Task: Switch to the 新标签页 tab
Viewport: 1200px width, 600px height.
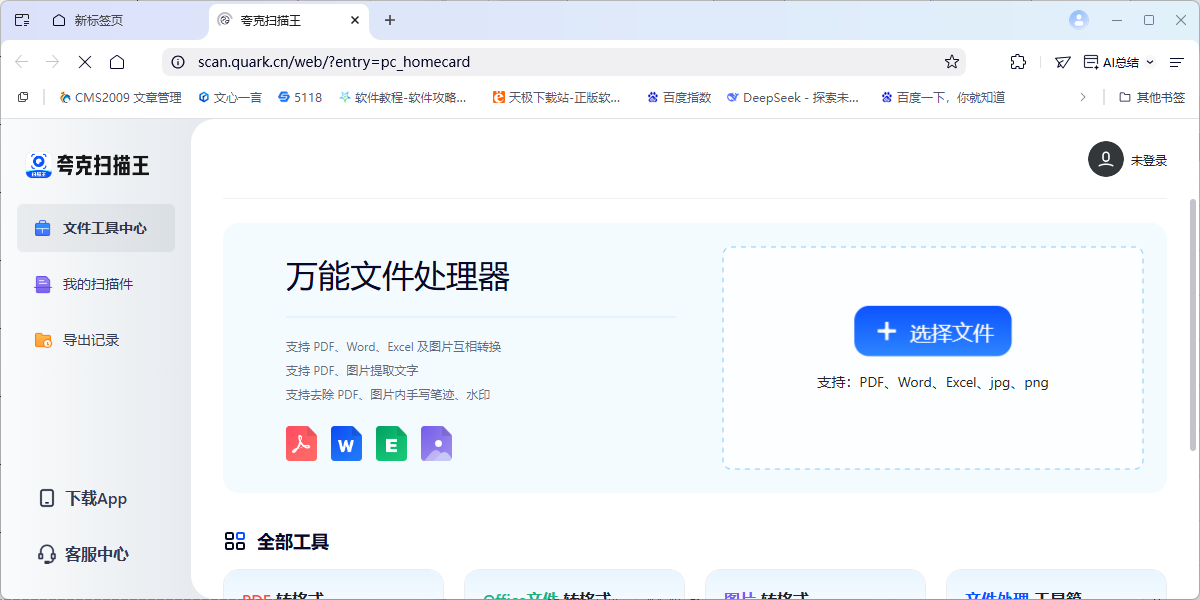Action: coord(100,20)
